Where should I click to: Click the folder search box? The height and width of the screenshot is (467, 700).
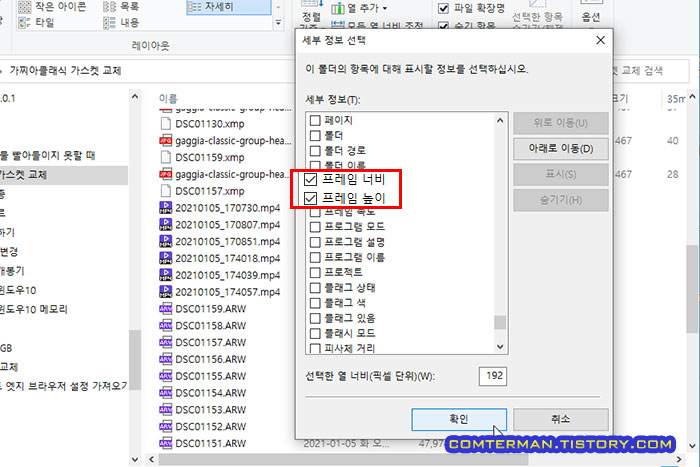click(650, 71)
